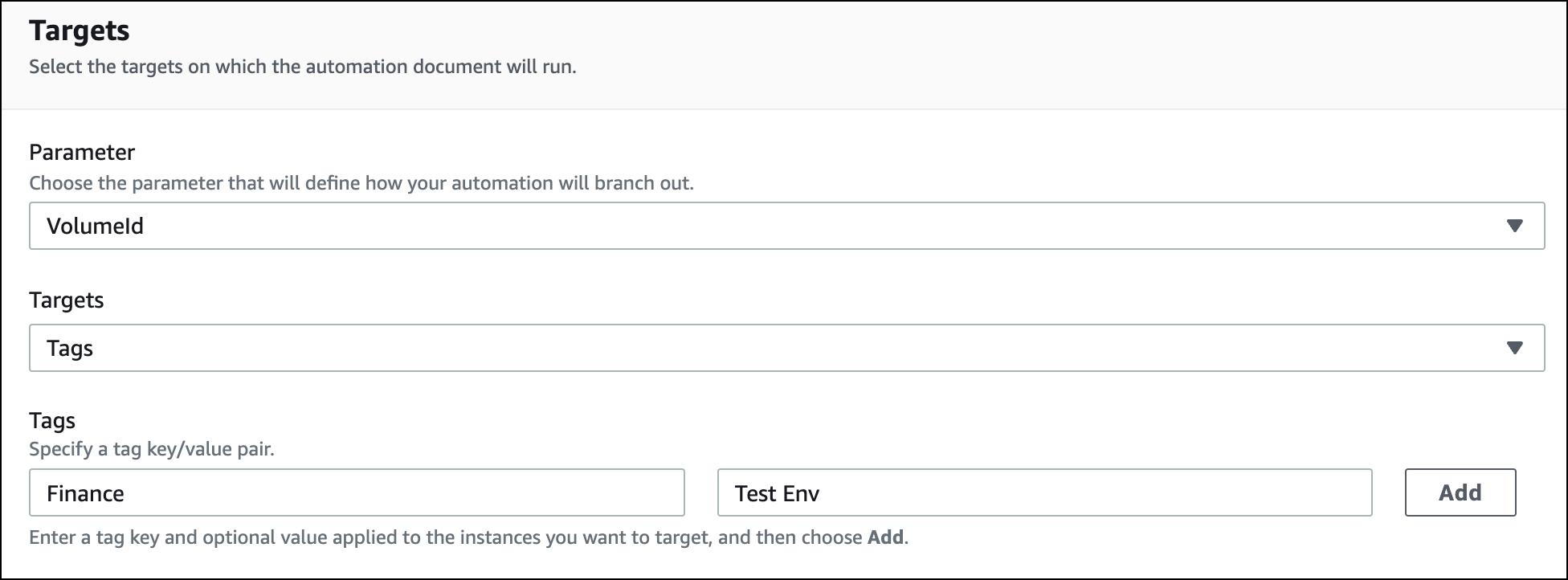Open the VolumeId parameter dropdown
Image resolution: width=1568 pixels, height=580 pixels.
pyautogui.click(x=786, y=226)
